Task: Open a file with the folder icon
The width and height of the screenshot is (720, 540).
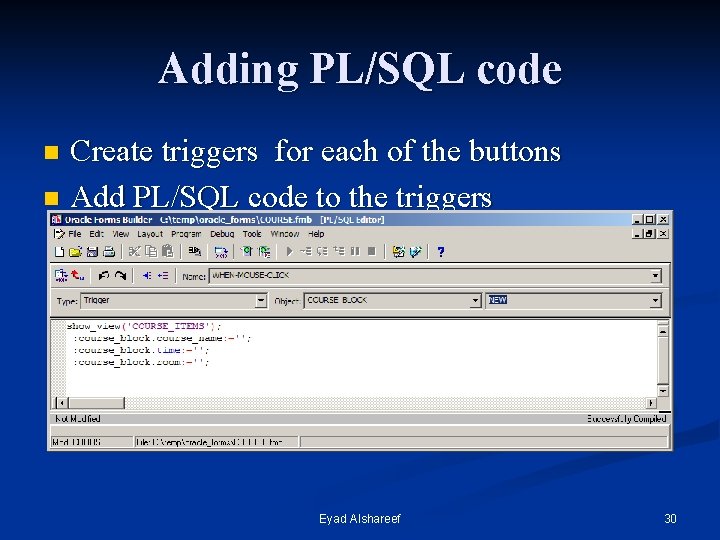Action: 75,252
